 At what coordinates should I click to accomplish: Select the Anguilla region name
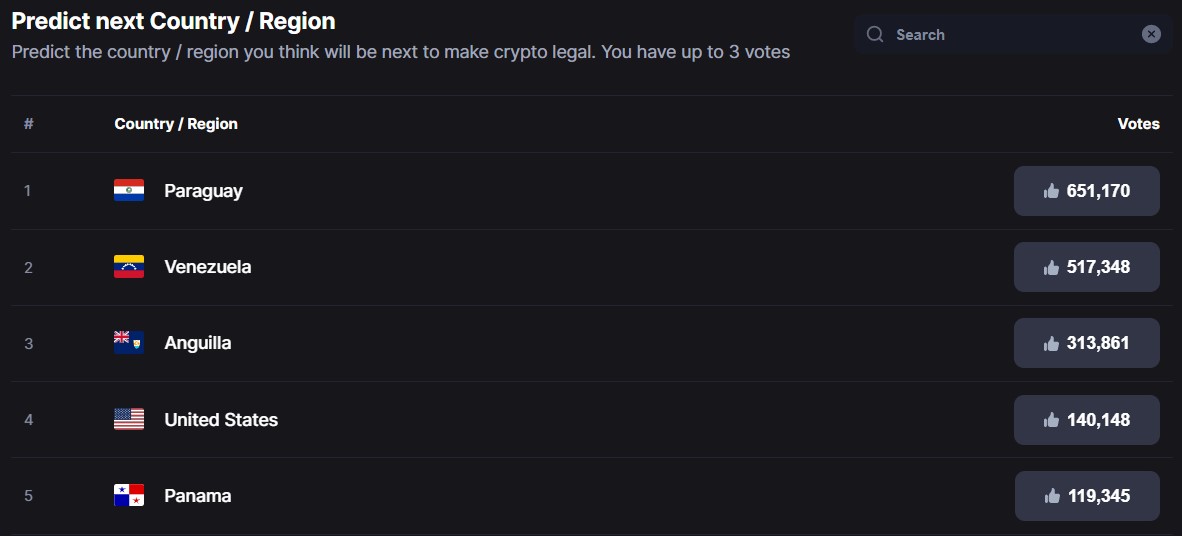pos(197,343)
